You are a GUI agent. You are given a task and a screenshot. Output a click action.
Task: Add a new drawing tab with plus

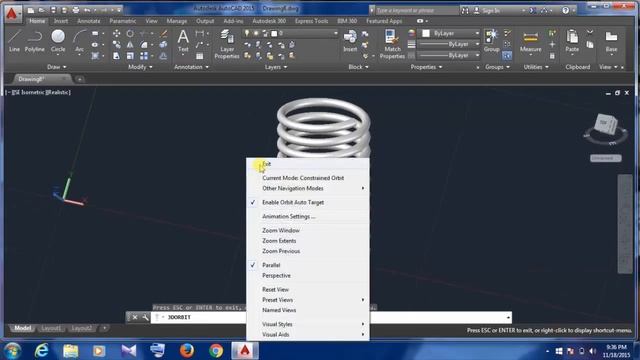pos(80,79)
